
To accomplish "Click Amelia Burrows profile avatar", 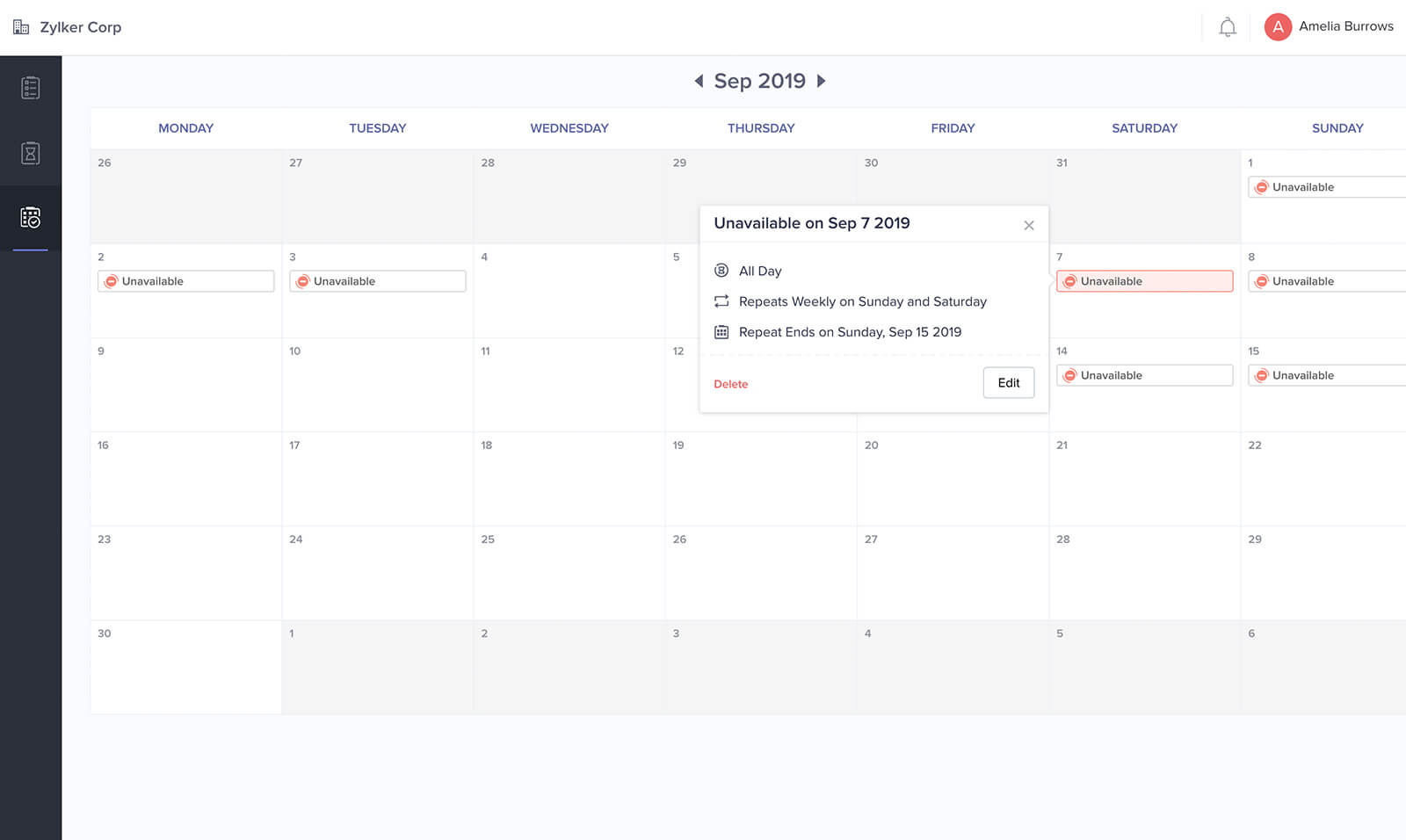I will pos(1277,27).
